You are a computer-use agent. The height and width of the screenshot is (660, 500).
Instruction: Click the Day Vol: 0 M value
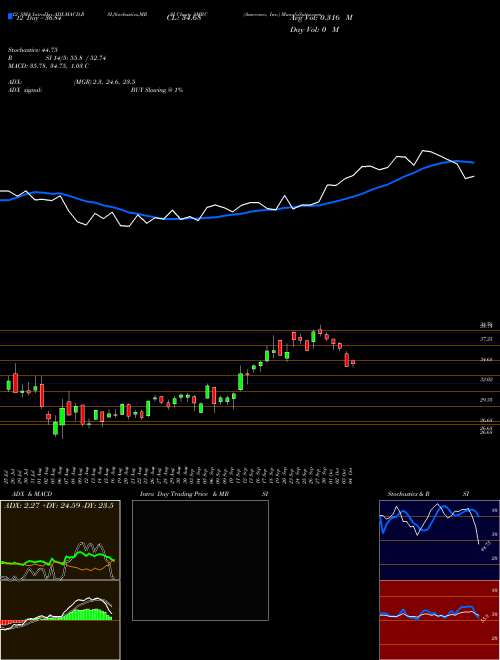pyautogui.click(x=314, y=29)
